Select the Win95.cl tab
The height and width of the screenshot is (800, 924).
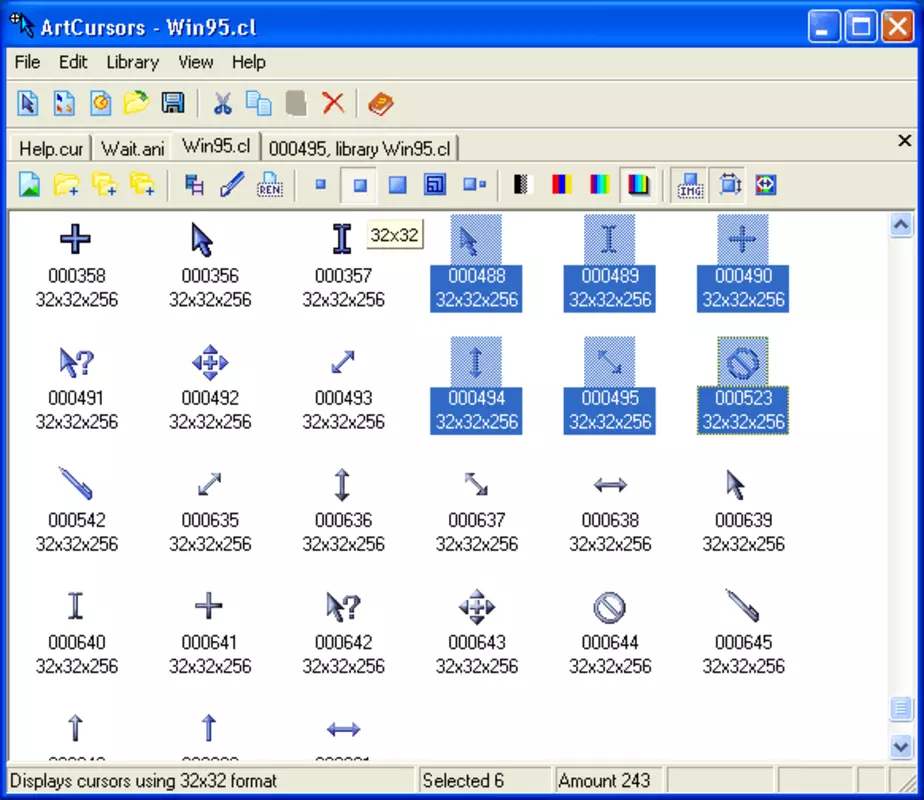pyautogui.click(x=216, y=146)
